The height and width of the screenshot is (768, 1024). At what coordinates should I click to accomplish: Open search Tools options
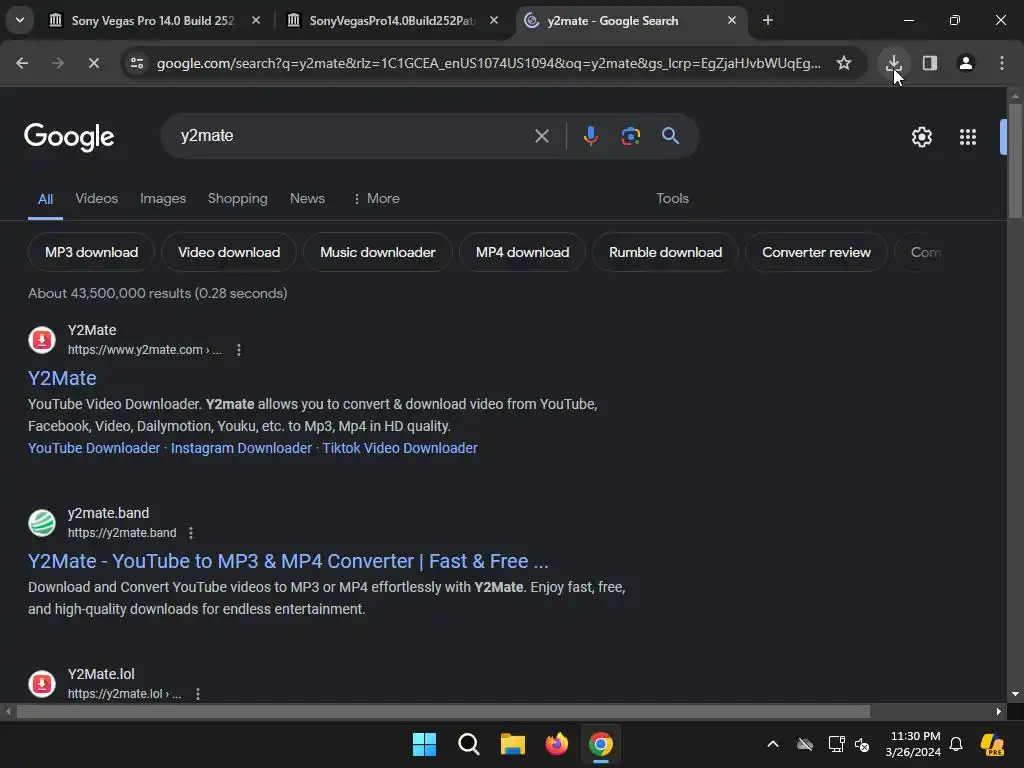coord(672,199)
